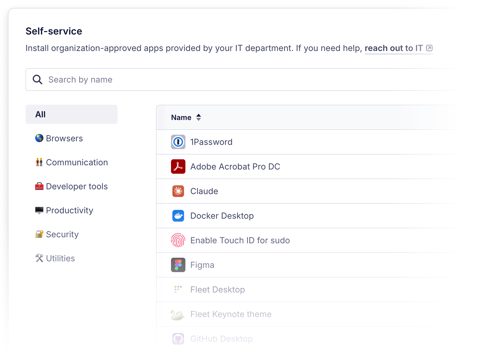
Task: Filter apps by Communication category
Action: click(77, 162)
